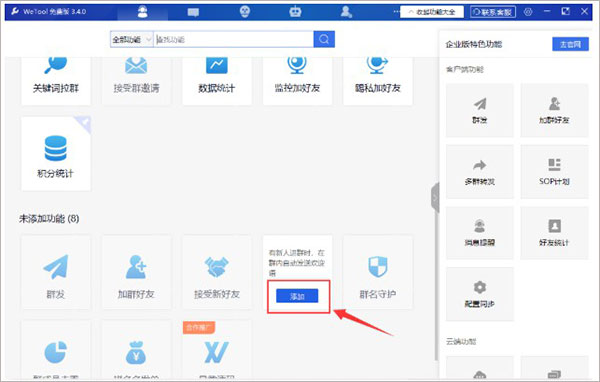Open the 监控加好友 webcam card
The image size is (600, 382).
point(297,81)
